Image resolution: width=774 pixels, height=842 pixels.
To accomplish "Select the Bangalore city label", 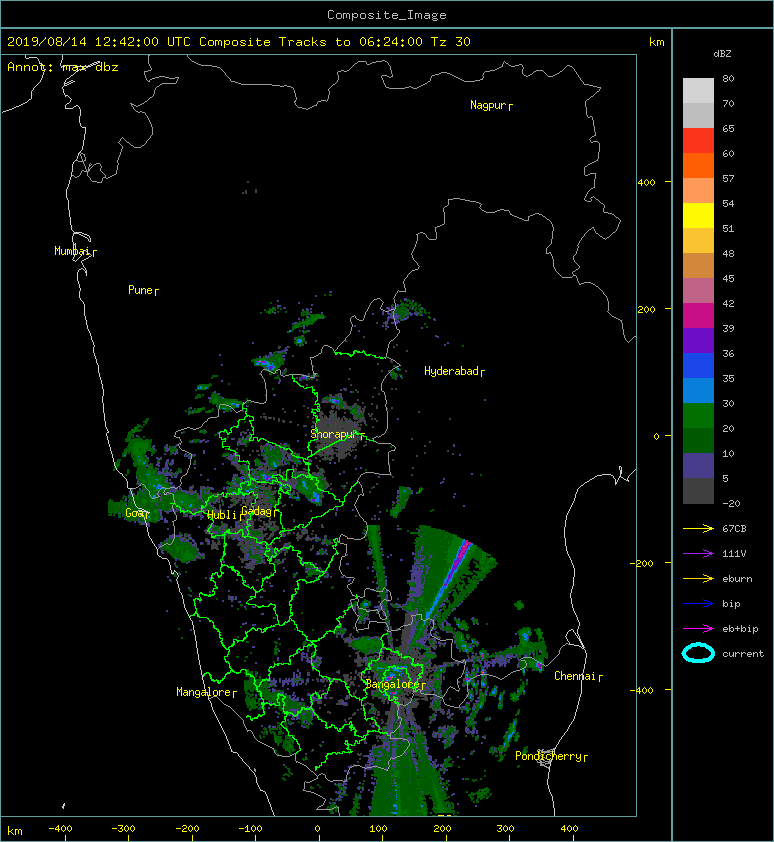I will (395, 685).
